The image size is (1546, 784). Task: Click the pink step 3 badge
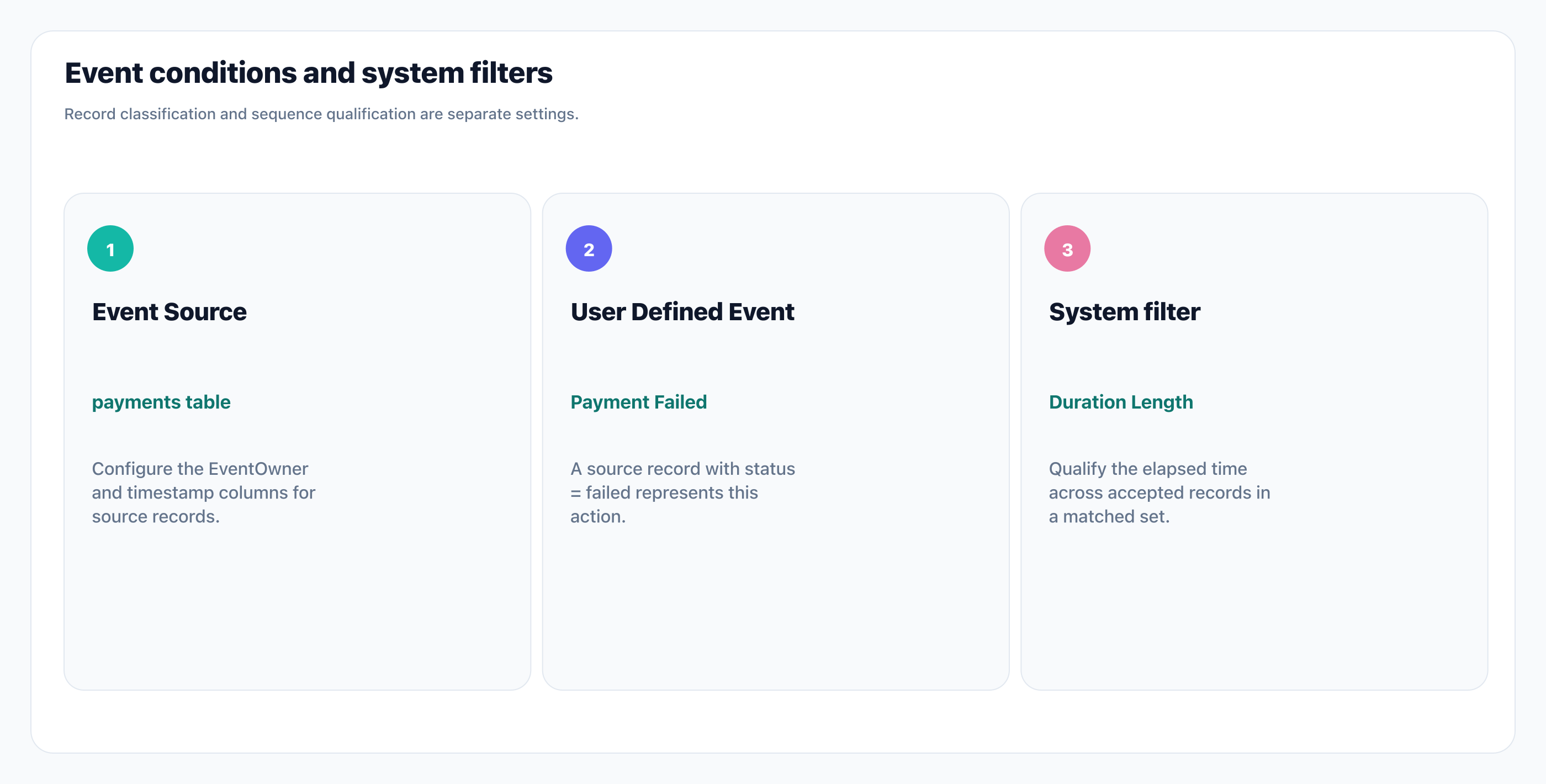(x=1067, y=248)
